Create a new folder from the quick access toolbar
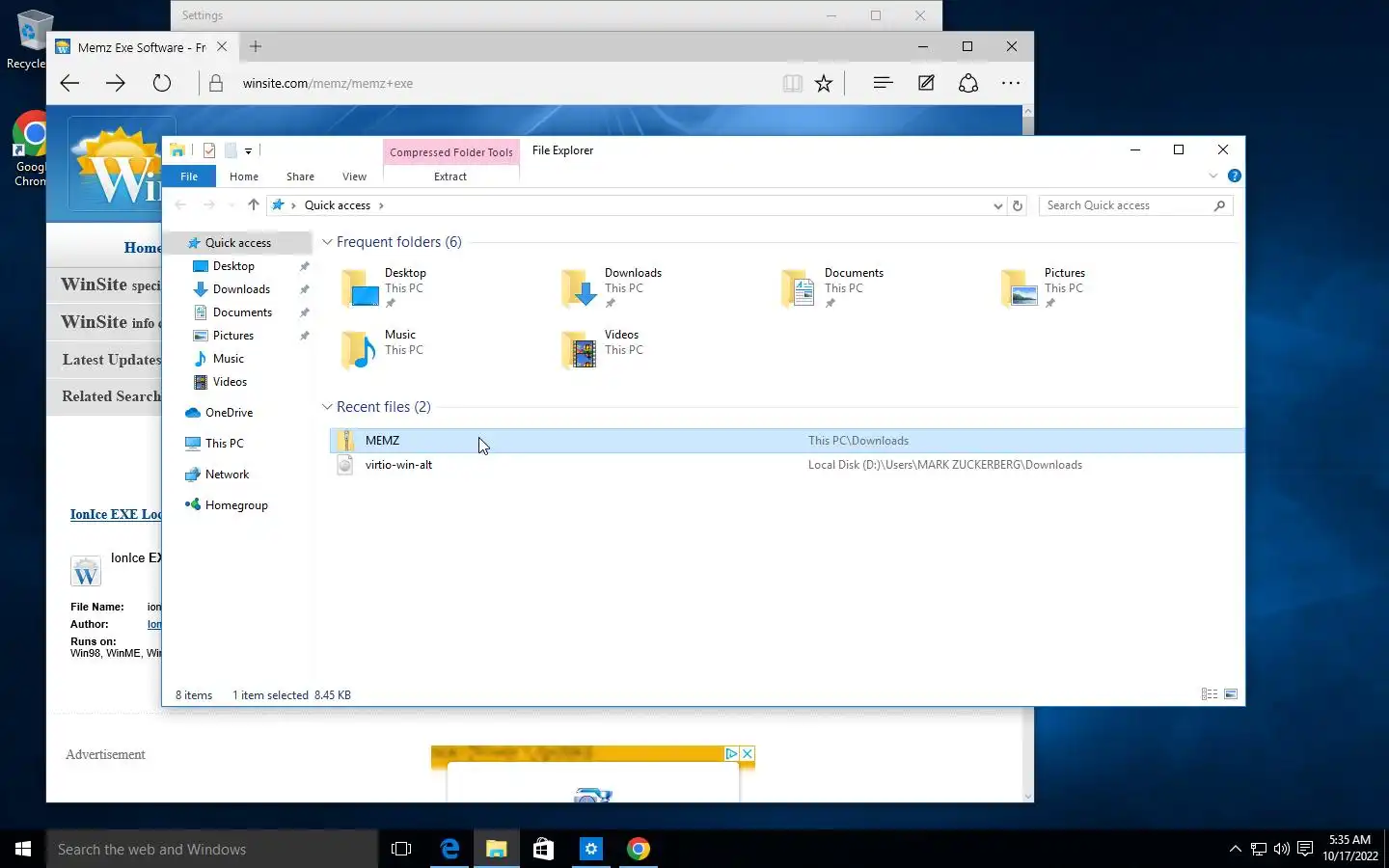The image size is (1389, 868). coord(231,150)
